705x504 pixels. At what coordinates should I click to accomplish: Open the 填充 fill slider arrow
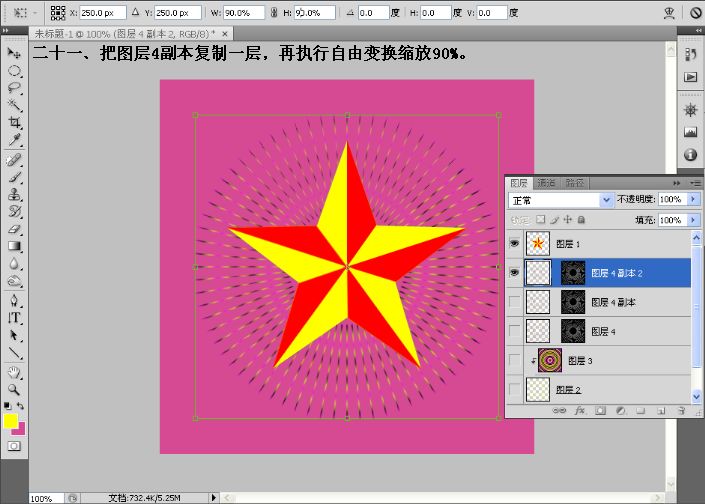point(693,220)
